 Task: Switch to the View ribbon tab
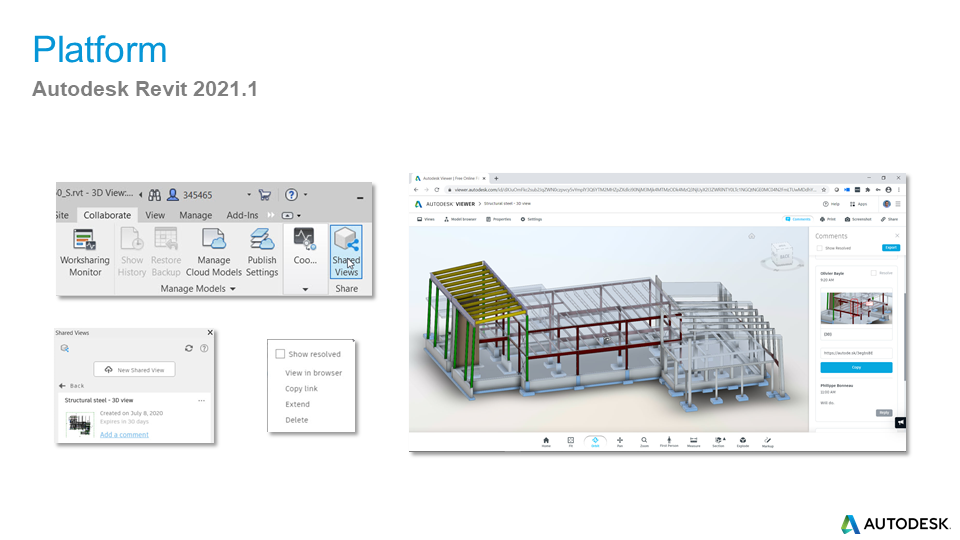coord(155,216)
